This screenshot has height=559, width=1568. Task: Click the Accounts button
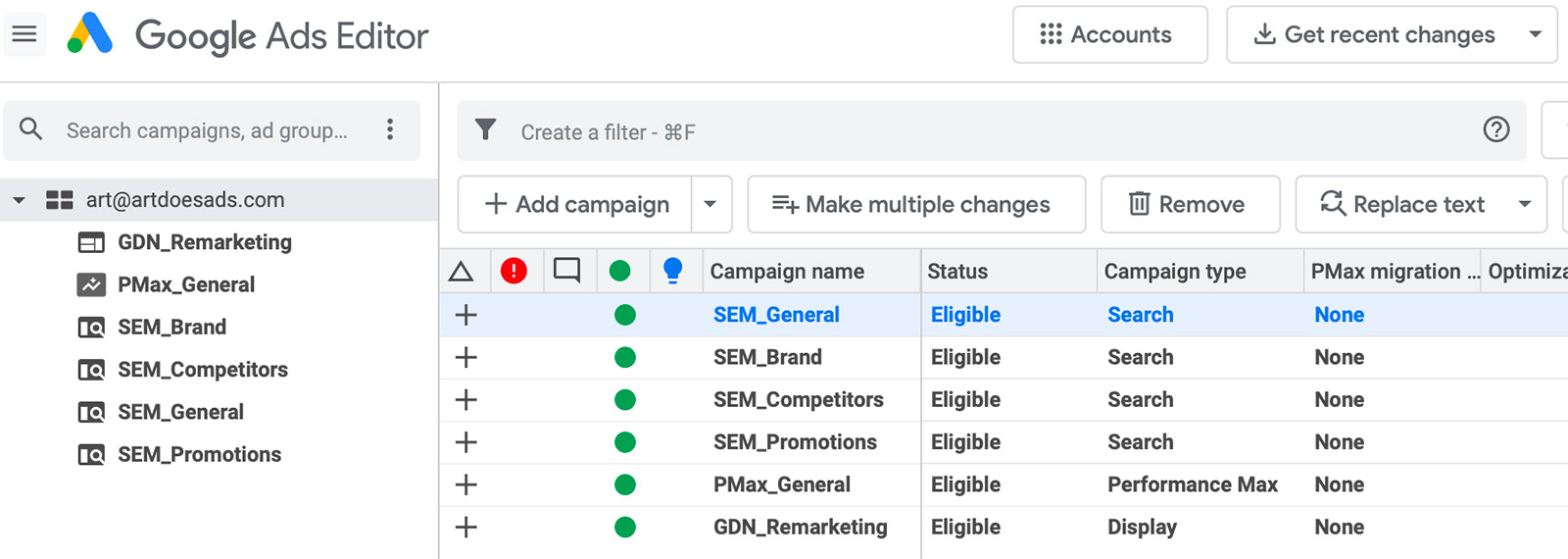[1109, 34]
